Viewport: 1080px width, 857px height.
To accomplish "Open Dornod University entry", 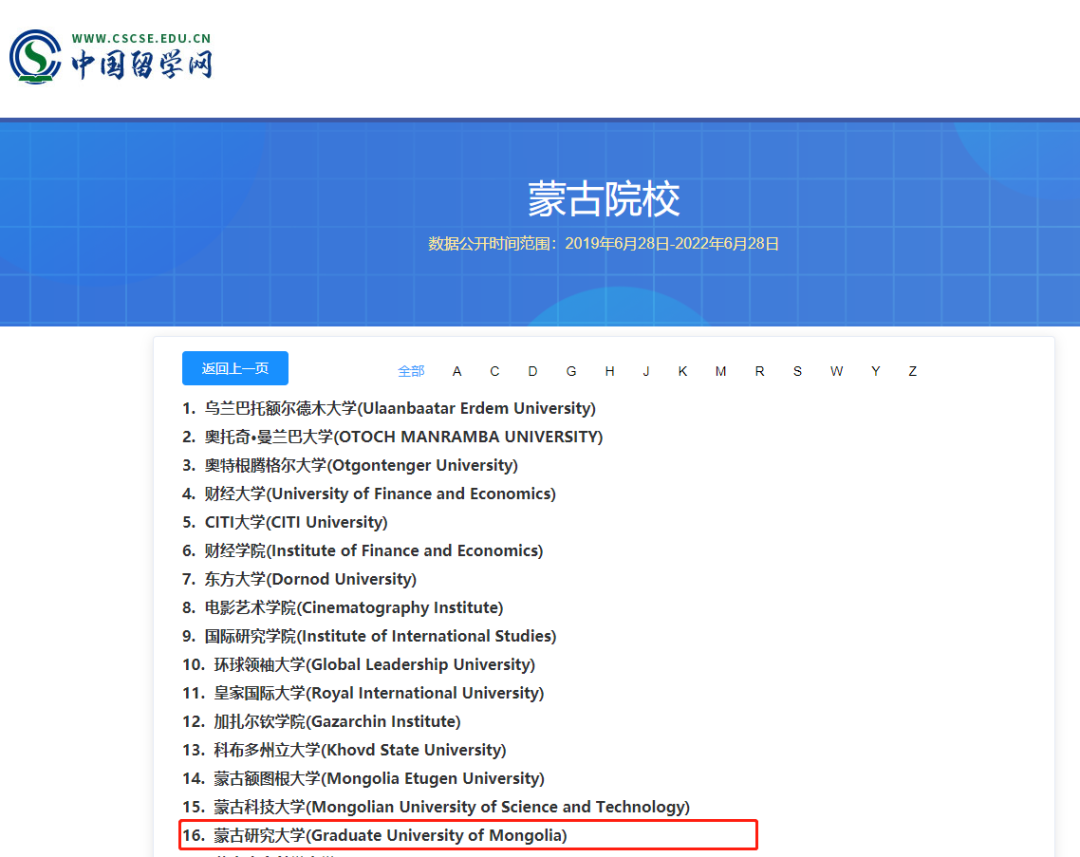I will (x=300, y=579).
